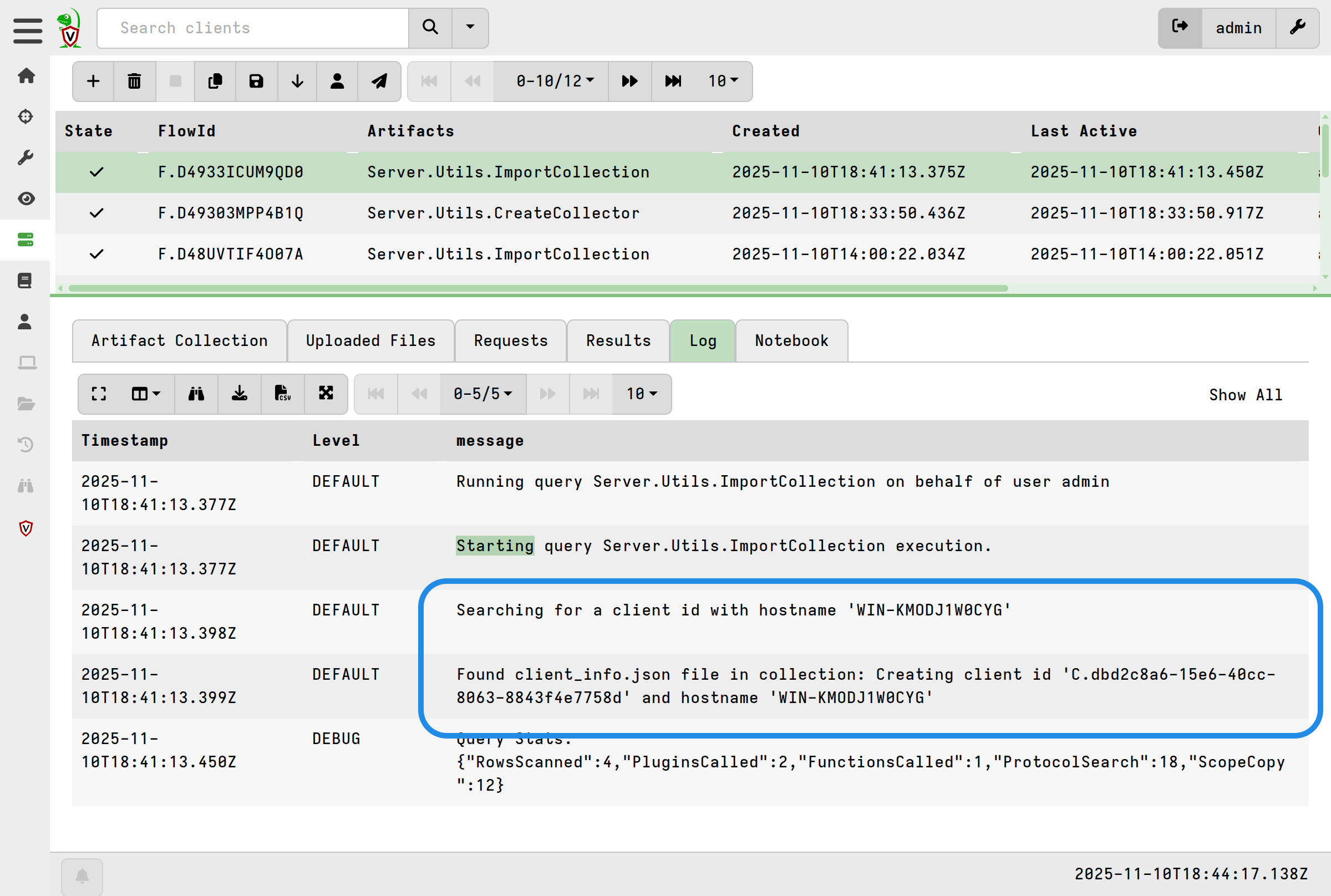Click the horizontal scrollbar under flows table

coord(537,288)
